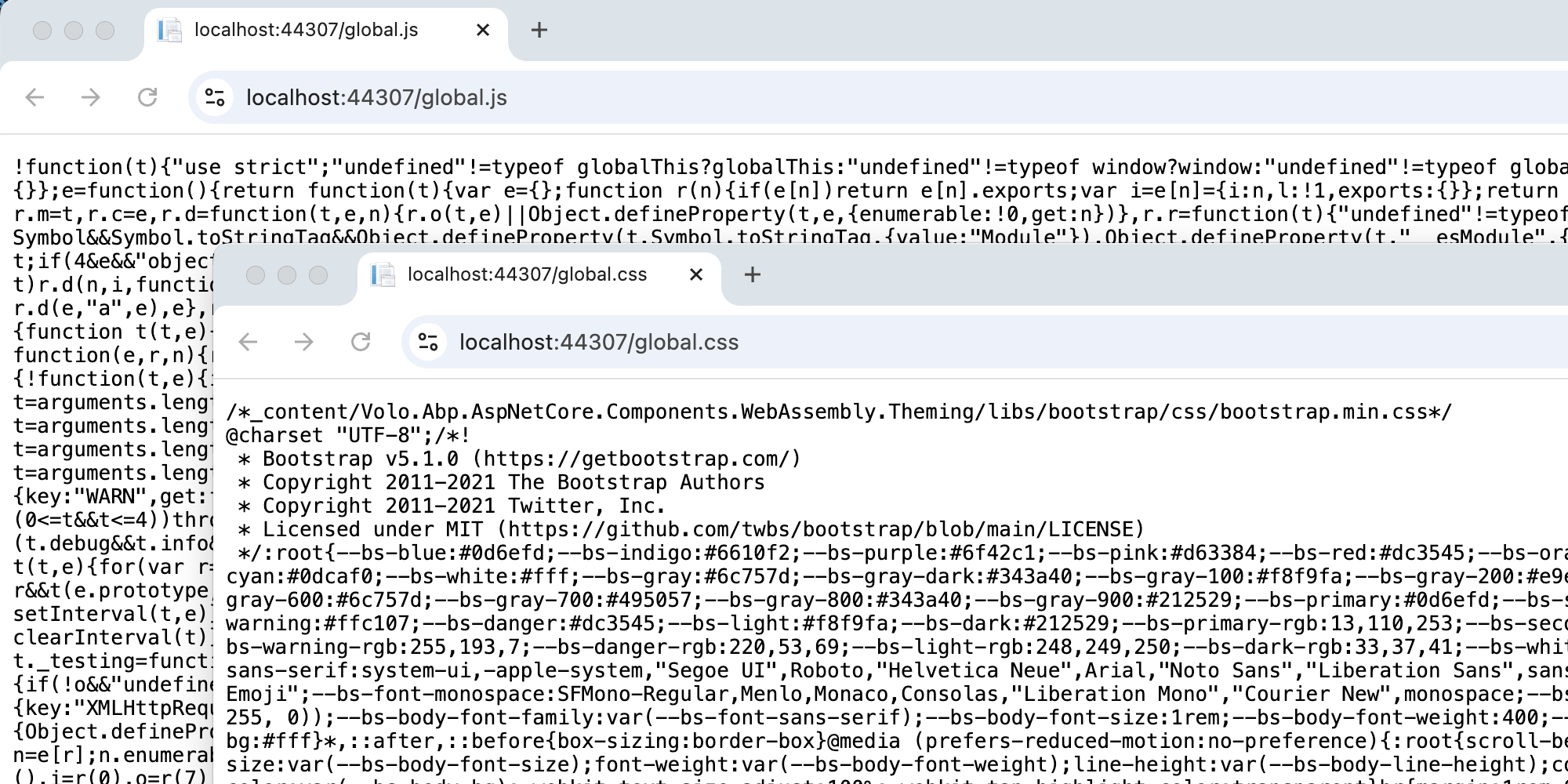Click the {key:"WARN",get: line in global.js

[113, 496]
